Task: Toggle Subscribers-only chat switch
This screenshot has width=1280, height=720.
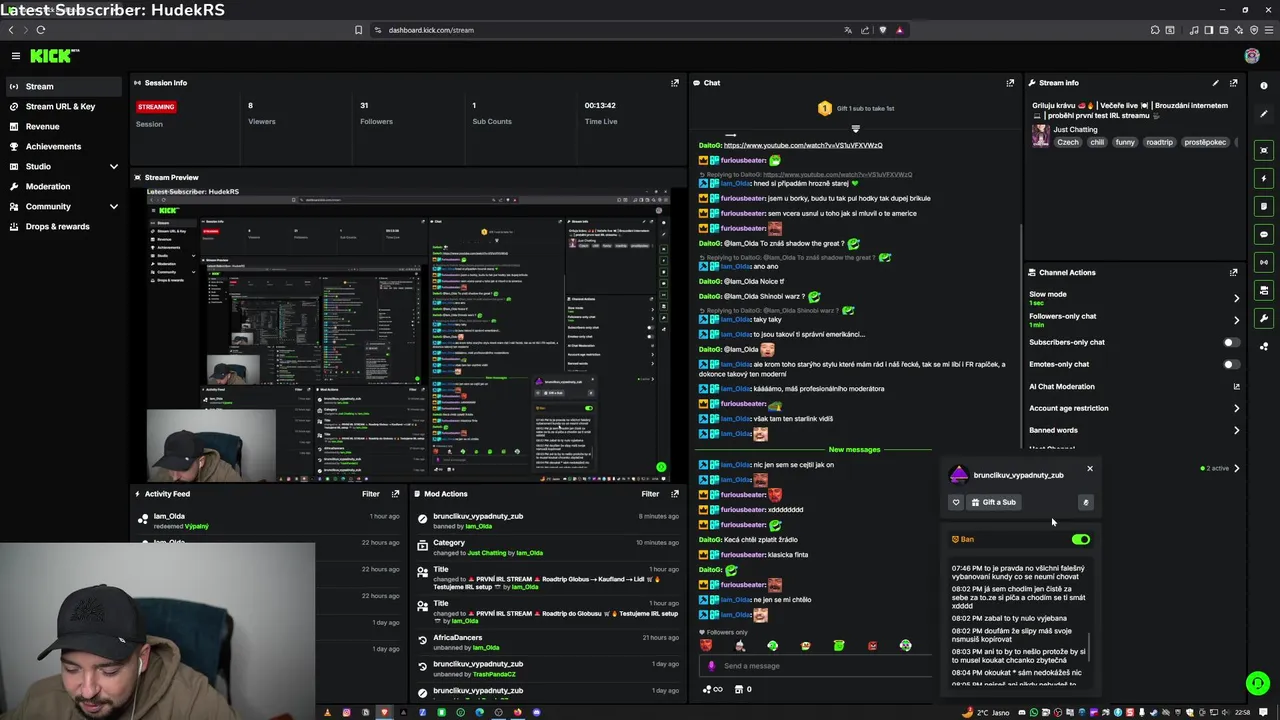Action: [1232, 342]
